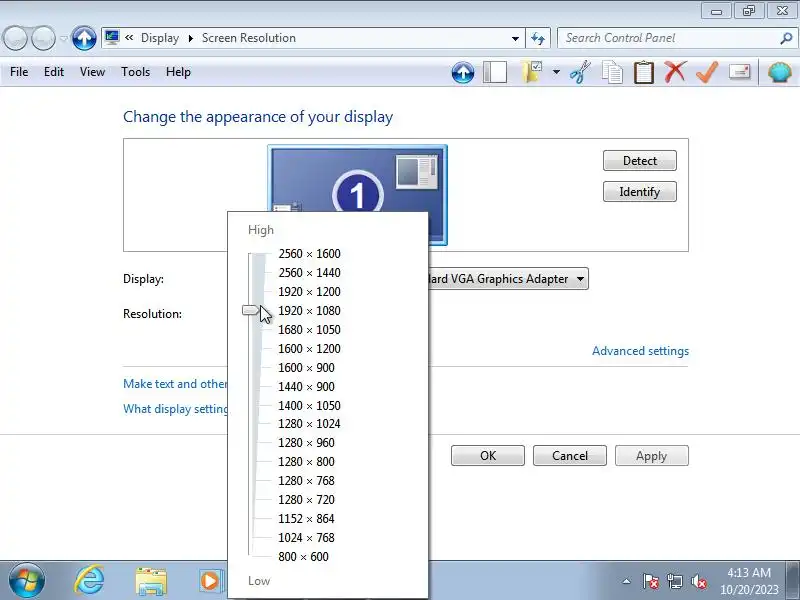800x600 pixels.
Task: Open the View menu
Action: [92, 72]
